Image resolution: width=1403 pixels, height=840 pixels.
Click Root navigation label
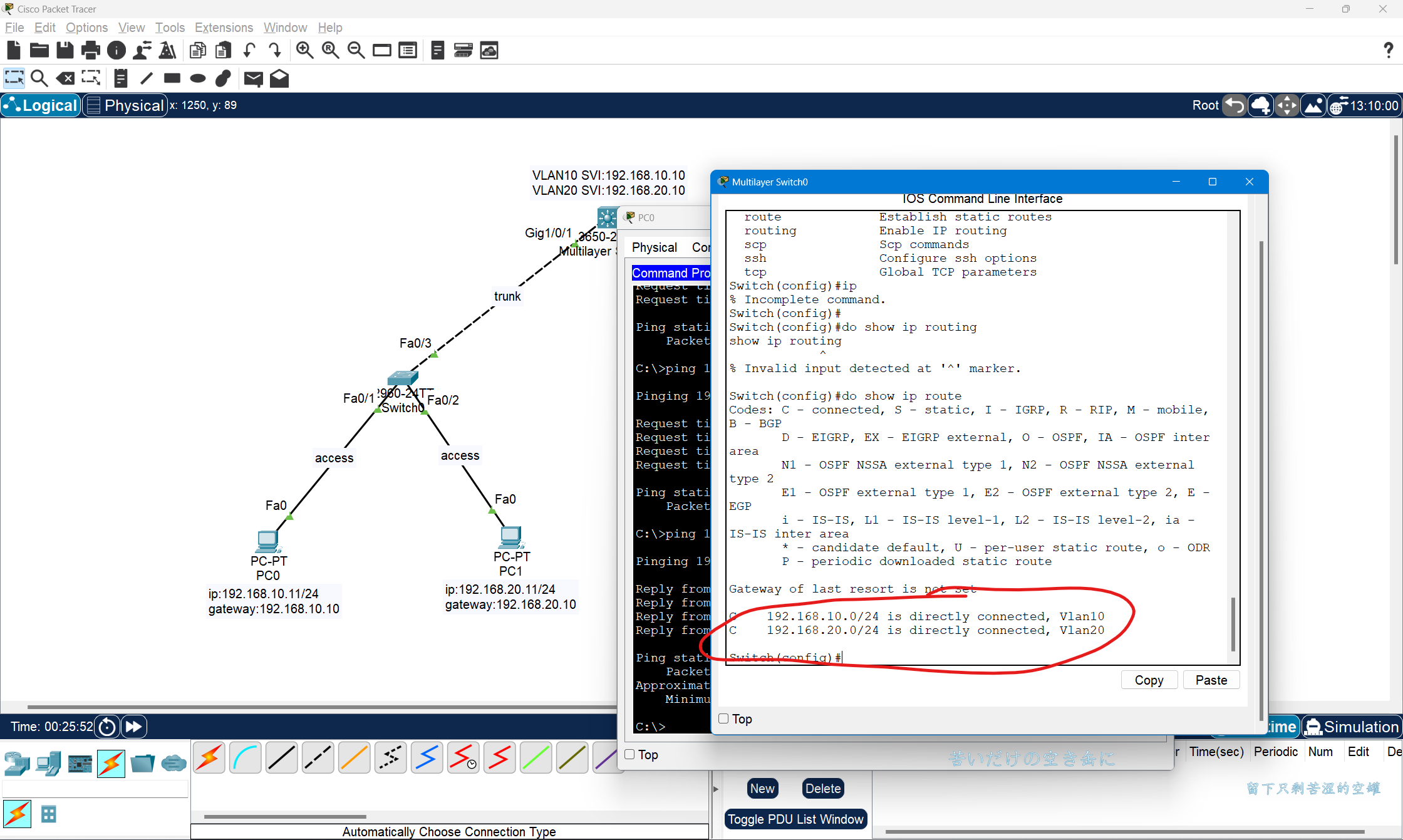1205,105
